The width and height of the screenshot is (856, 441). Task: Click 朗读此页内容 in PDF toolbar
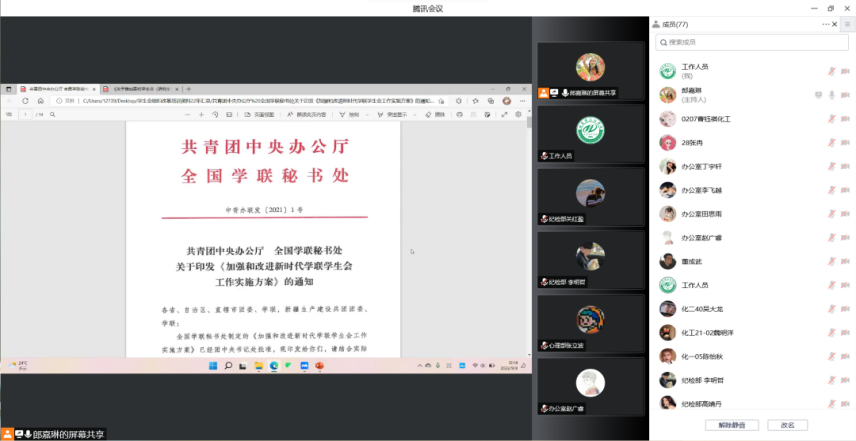pyautogui.click(x=307, y=115)
